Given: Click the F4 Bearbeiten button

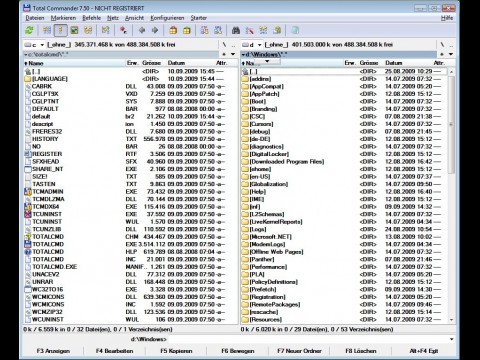Looking at the screenshot, I should [x=114, y=351].
